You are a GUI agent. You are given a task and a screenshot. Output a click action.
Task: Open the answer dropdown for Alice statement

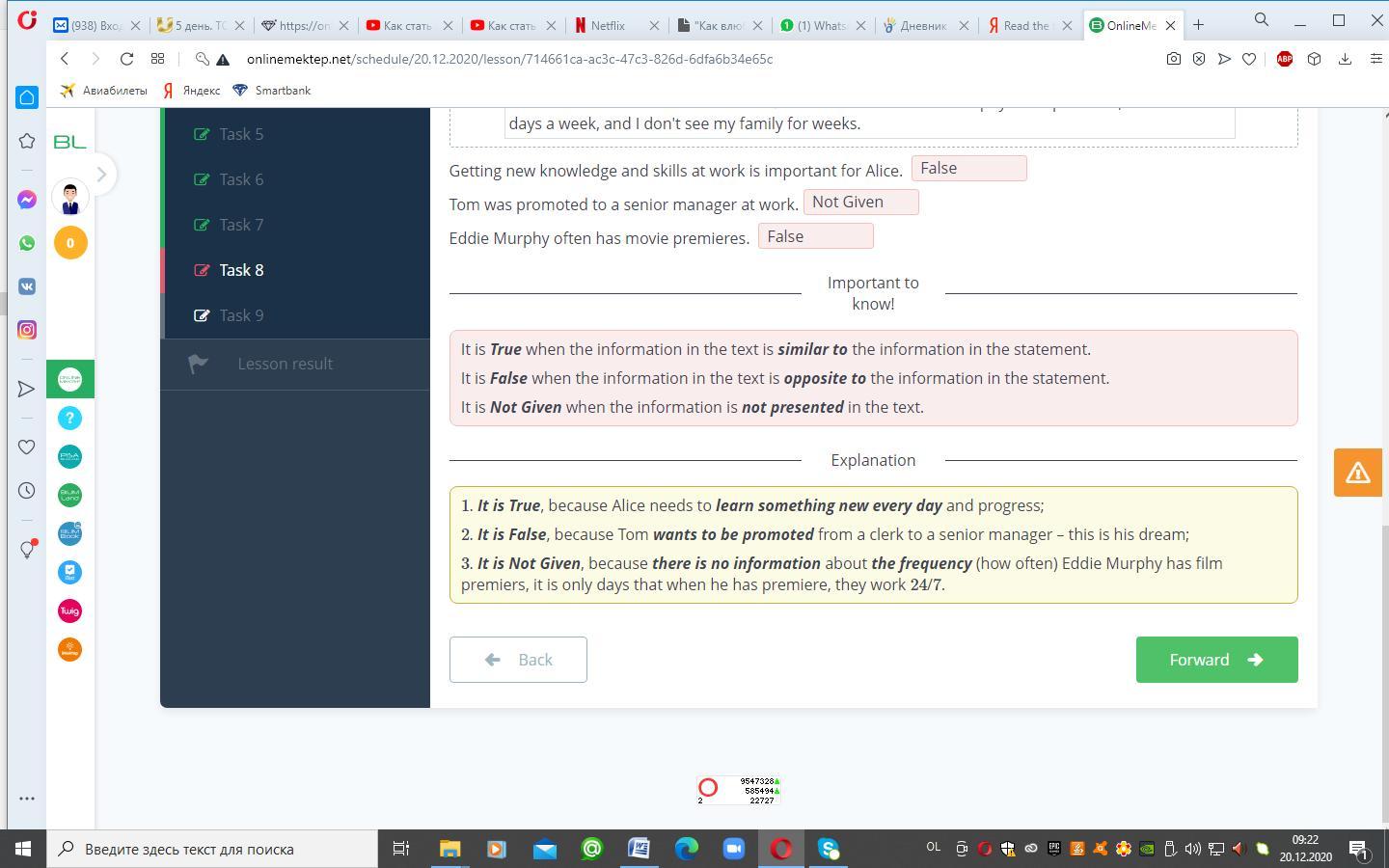click(x=968, y=169)
